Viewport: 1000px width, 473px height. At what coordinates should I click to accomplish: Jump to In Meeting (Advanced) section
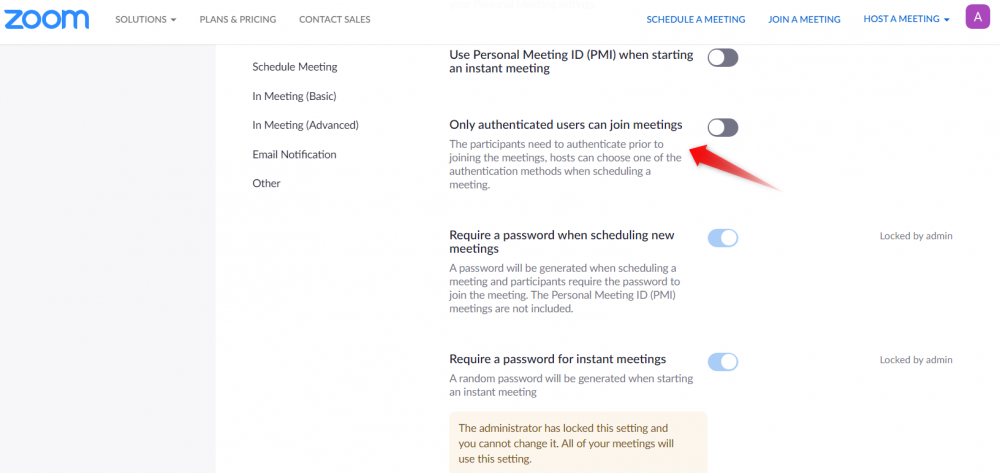(305, 125)
